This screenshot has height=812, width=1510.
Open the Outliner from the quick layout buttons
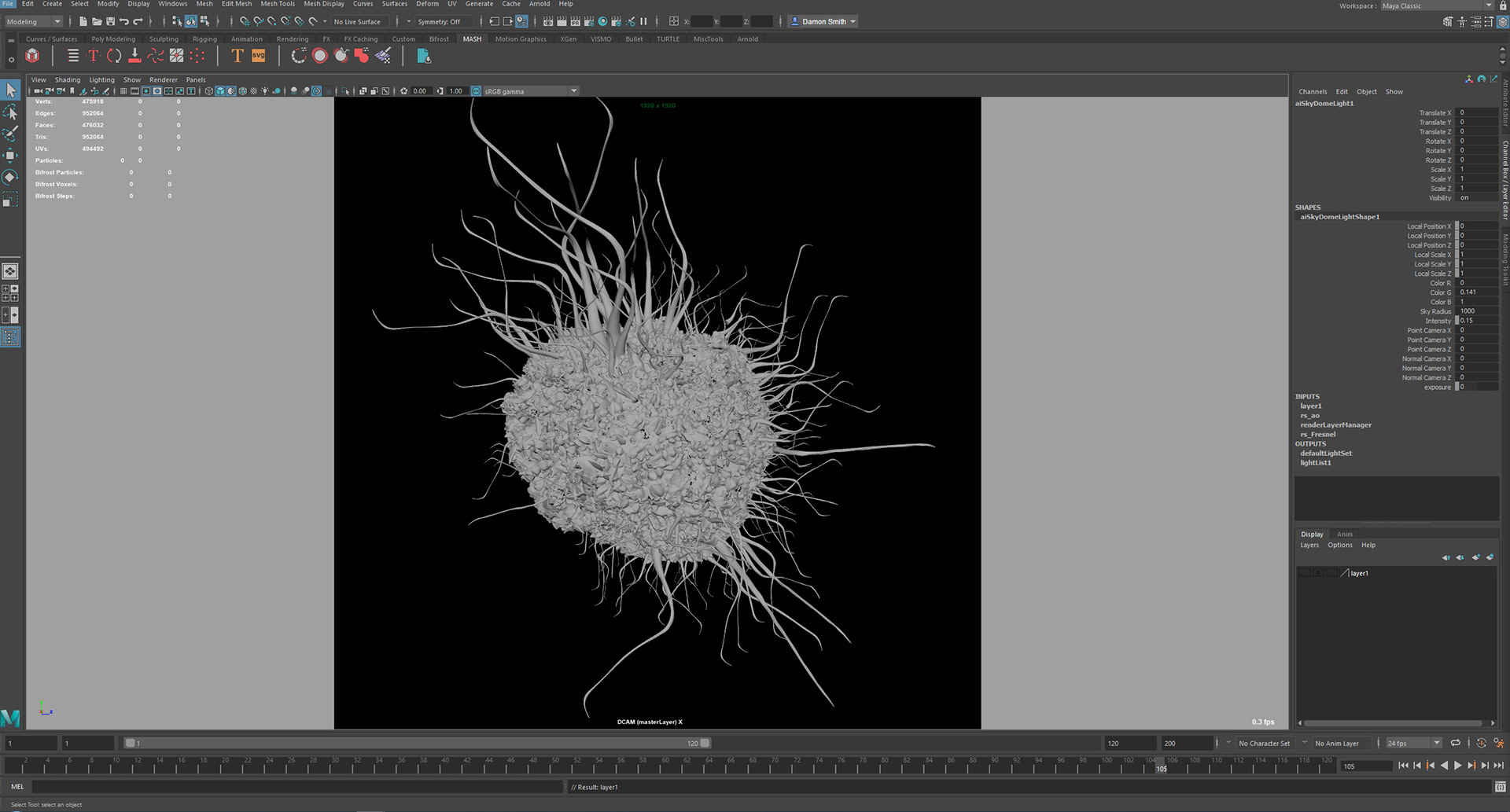tap(10, 337)
